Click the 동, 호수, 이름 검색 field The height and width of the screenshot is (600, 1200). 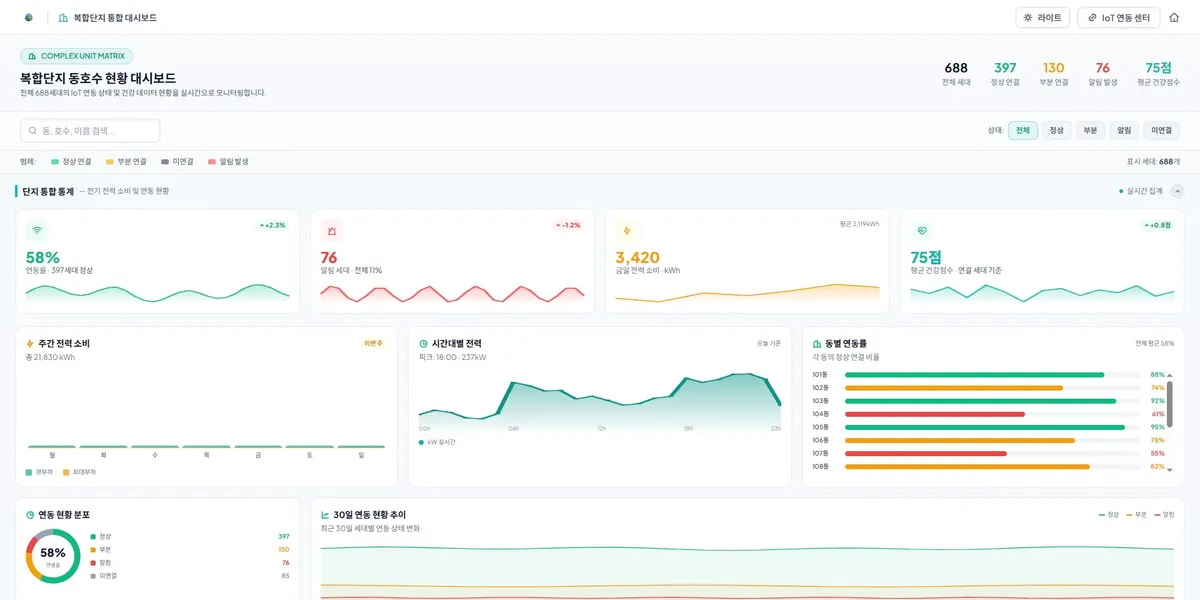(x=90, y=131)
